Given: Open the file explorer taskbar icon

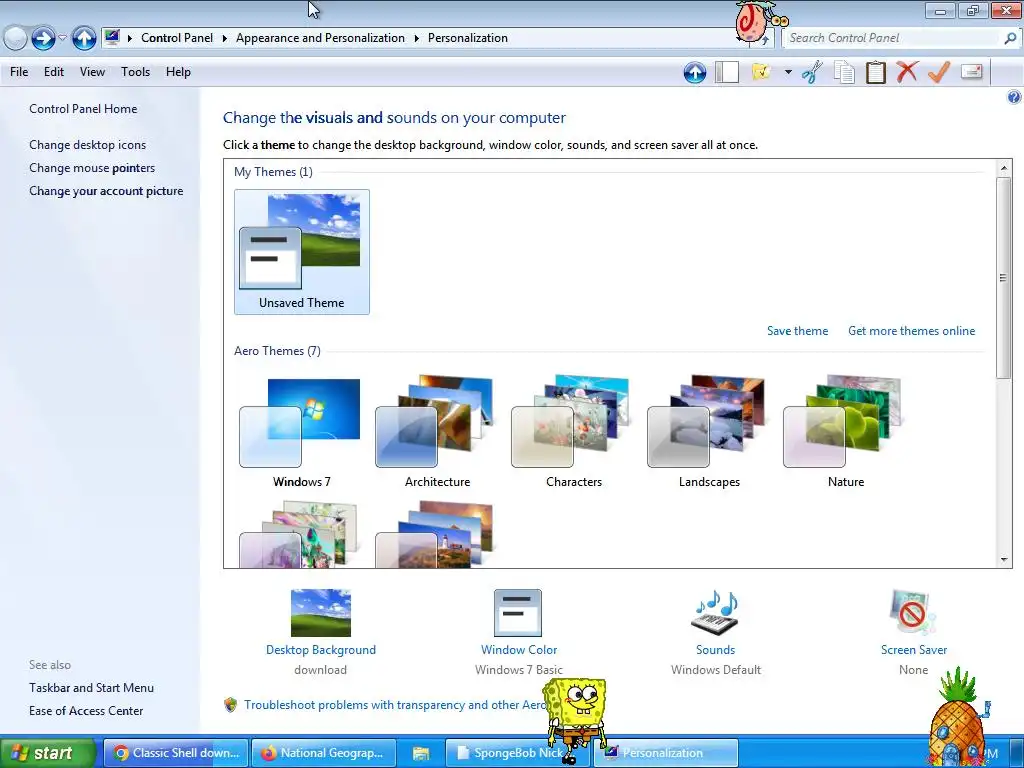Looking at the screenshot, I should (x=421, y=753).
